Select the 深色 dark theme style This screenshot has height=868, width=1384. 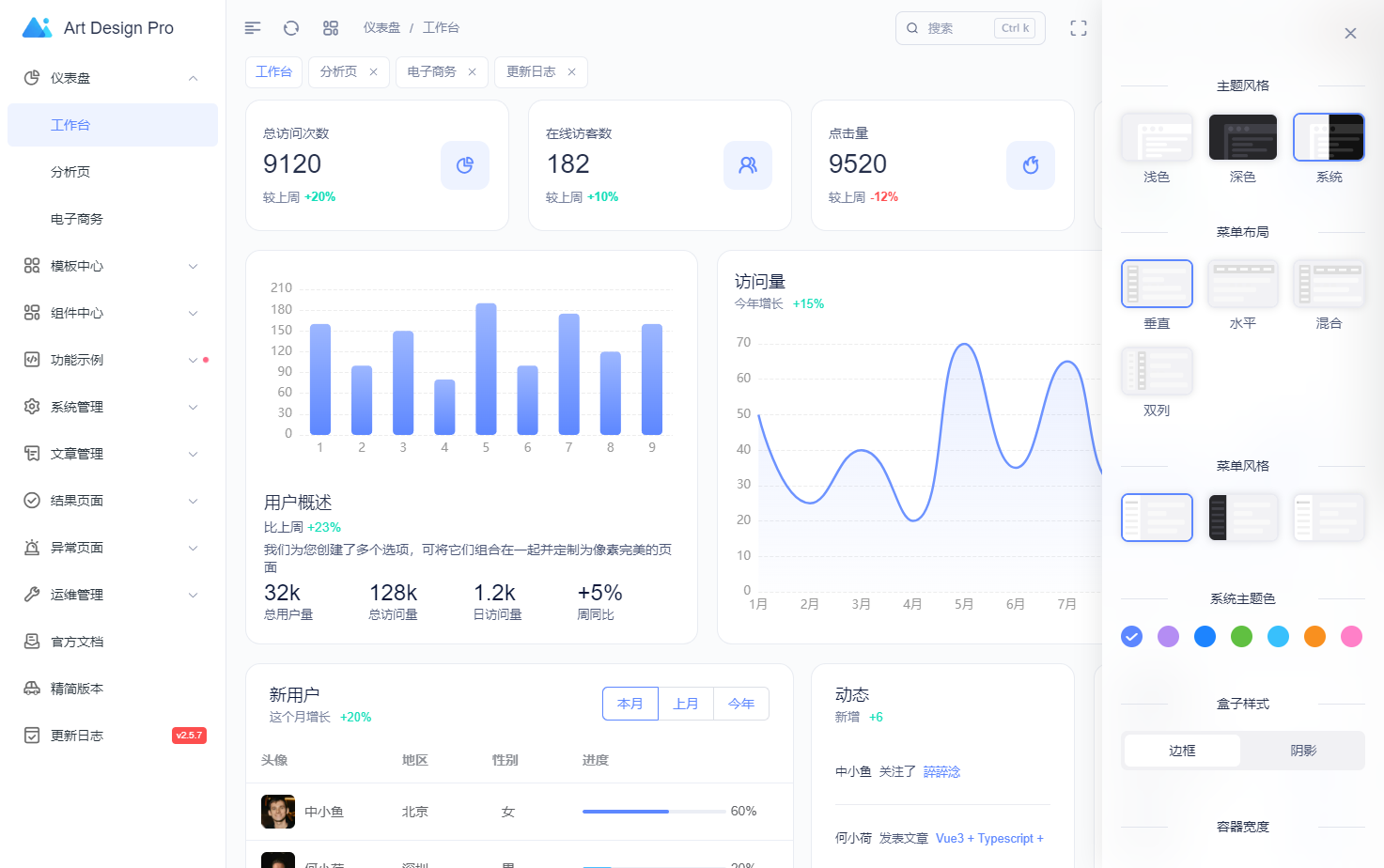(x=1242, y=138)
